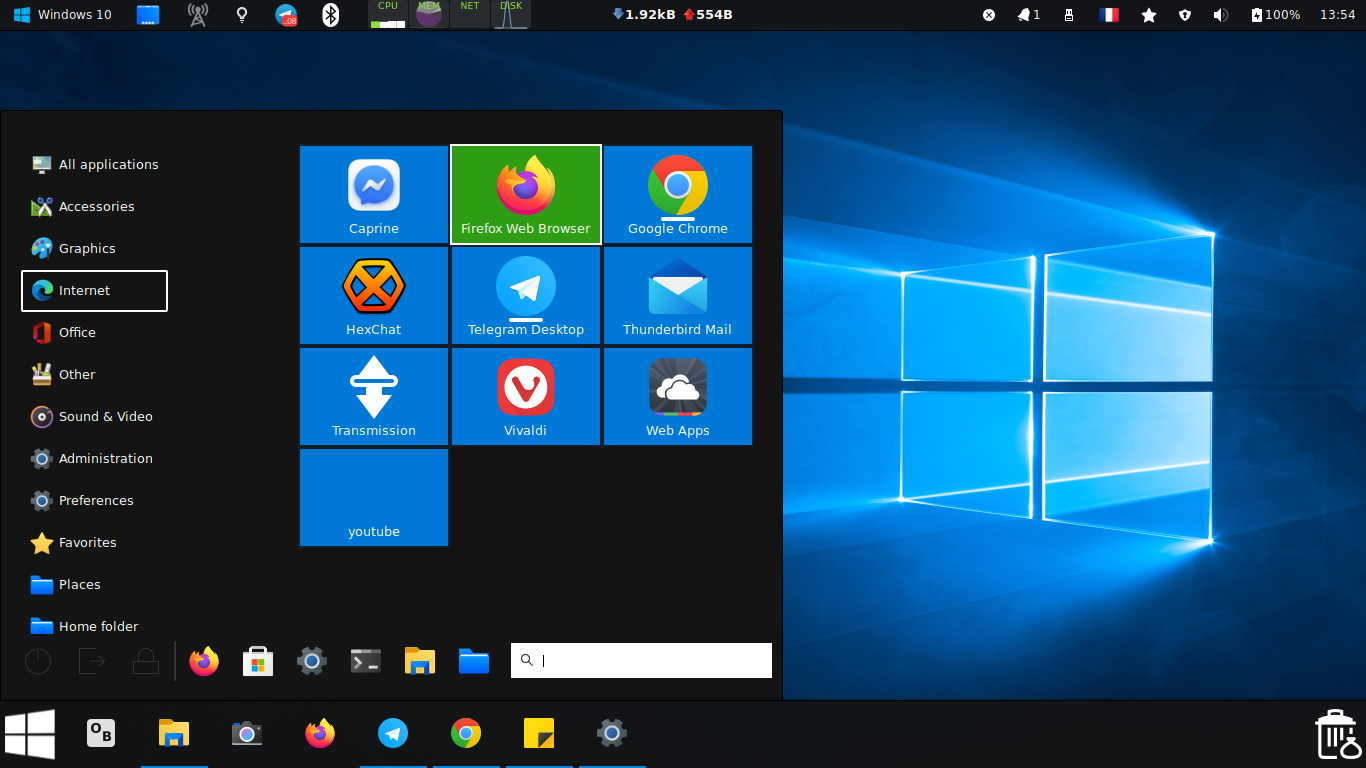The width and height of the screenshot is (1366, 768).
Task: Select Internet category
Action: [x=95, y=290]
